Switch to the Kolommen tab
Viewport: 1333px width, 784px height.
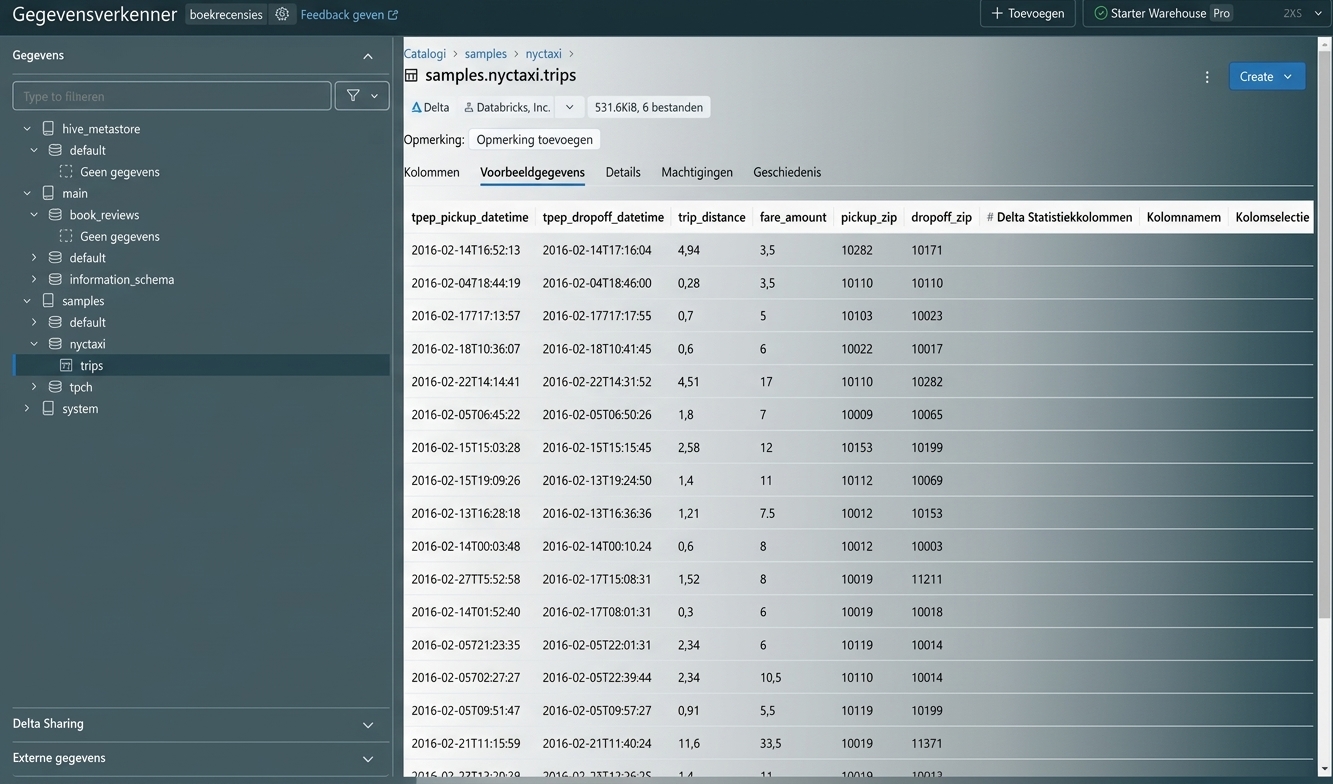(432, 172)
